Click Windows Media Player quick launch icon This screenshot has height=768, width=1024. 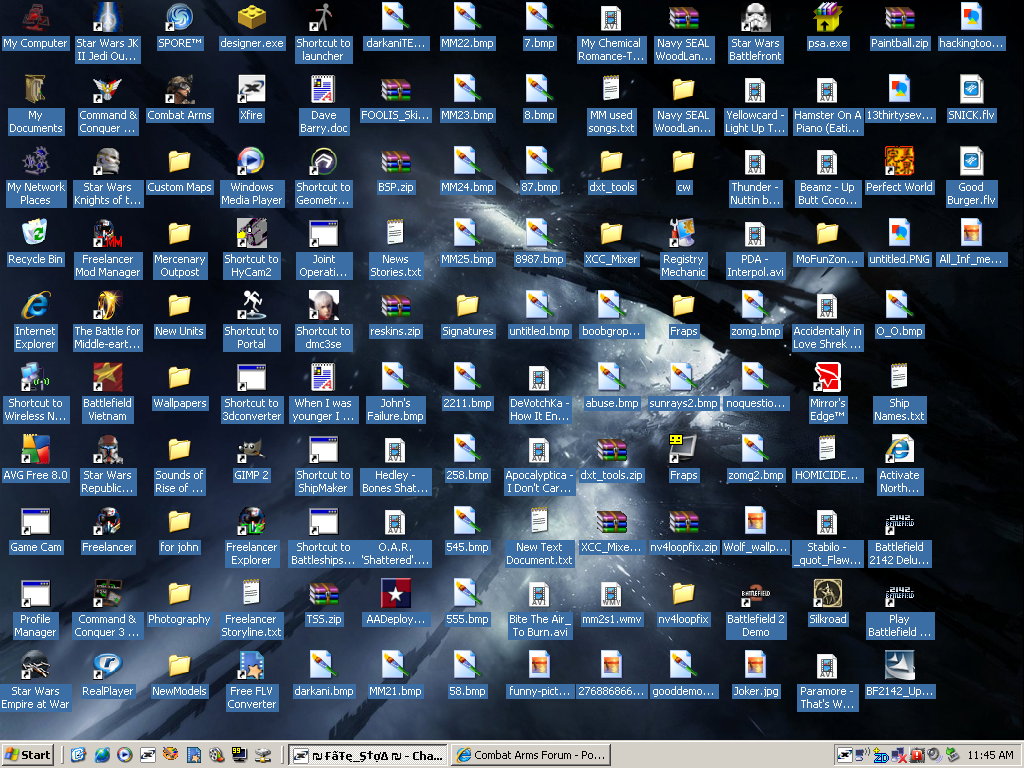click(125, 755)
